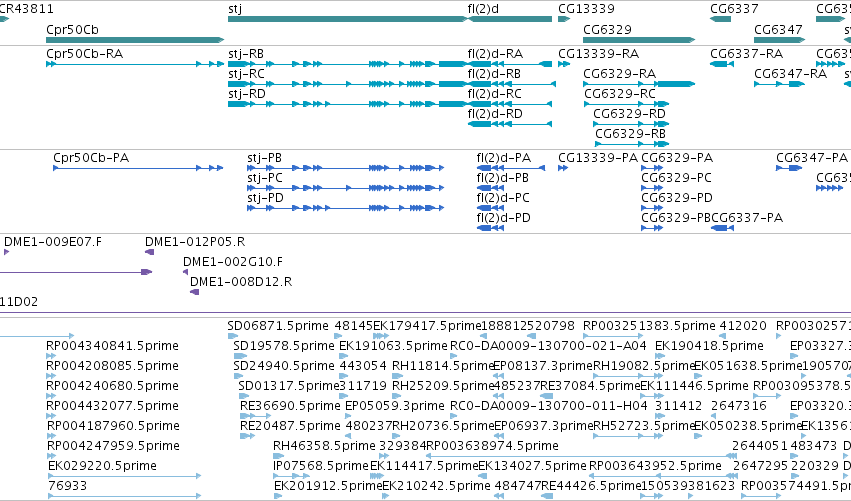This screenshot has width=851, height=501.
Task: Open EST IP07568.5prime
Action: pos(321,466)
